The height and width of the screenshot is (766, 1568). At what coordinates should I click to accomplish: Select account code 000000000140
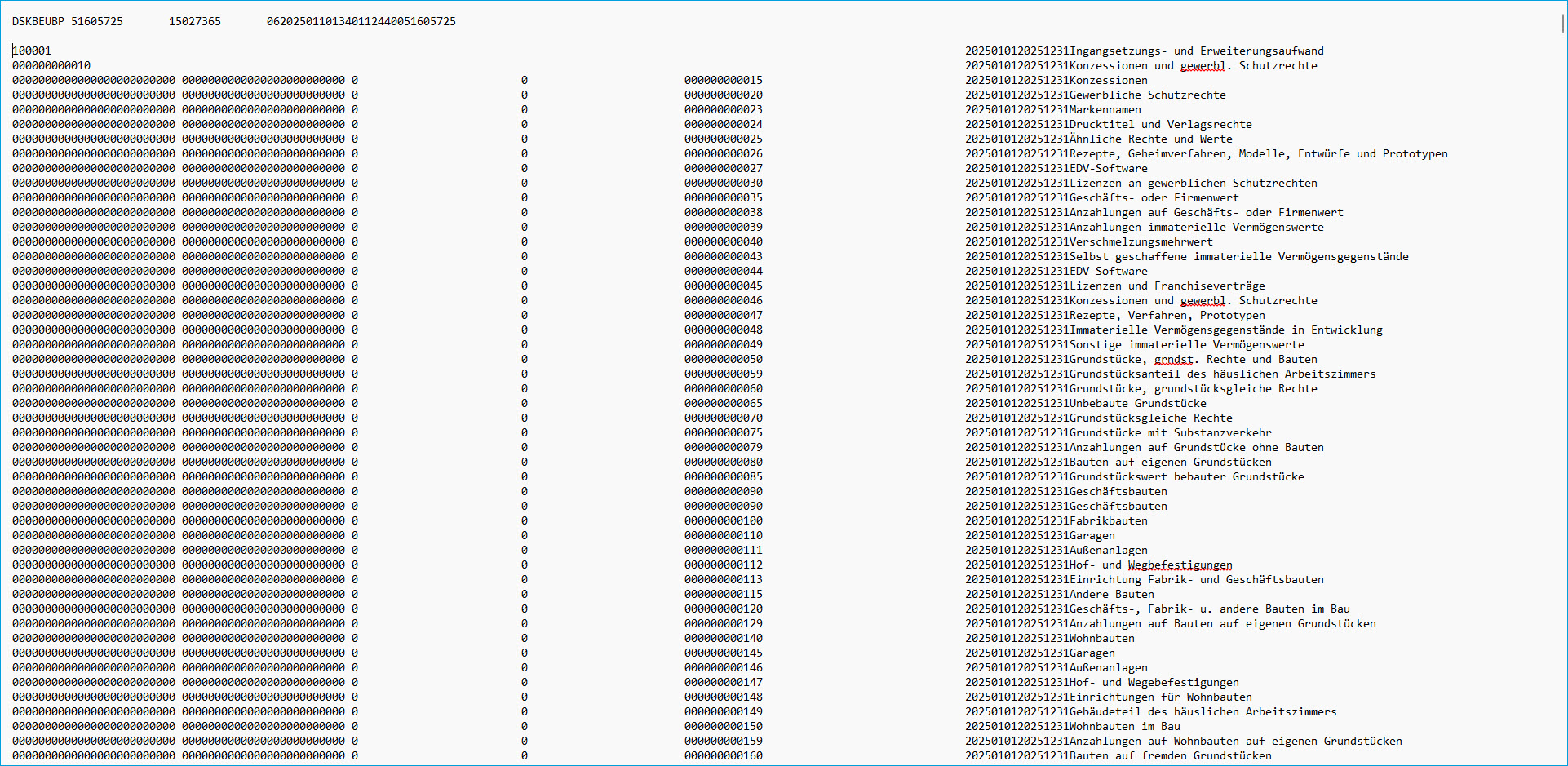tap(724, 638)
